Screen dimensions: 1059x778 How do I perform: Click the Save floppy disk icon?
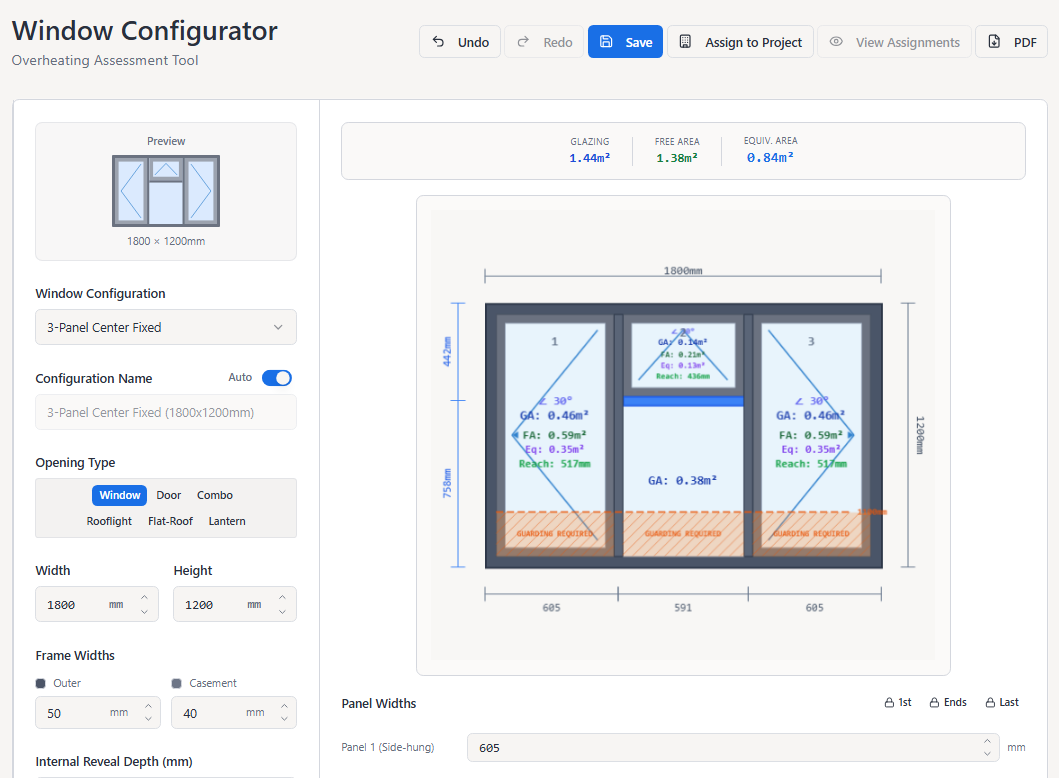pos(606,42)
